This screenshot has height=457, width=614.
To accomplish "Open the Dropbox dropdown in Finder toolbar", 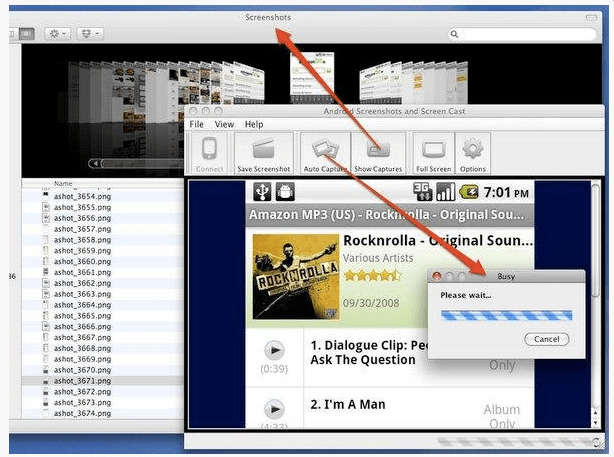I will [90, 34].
